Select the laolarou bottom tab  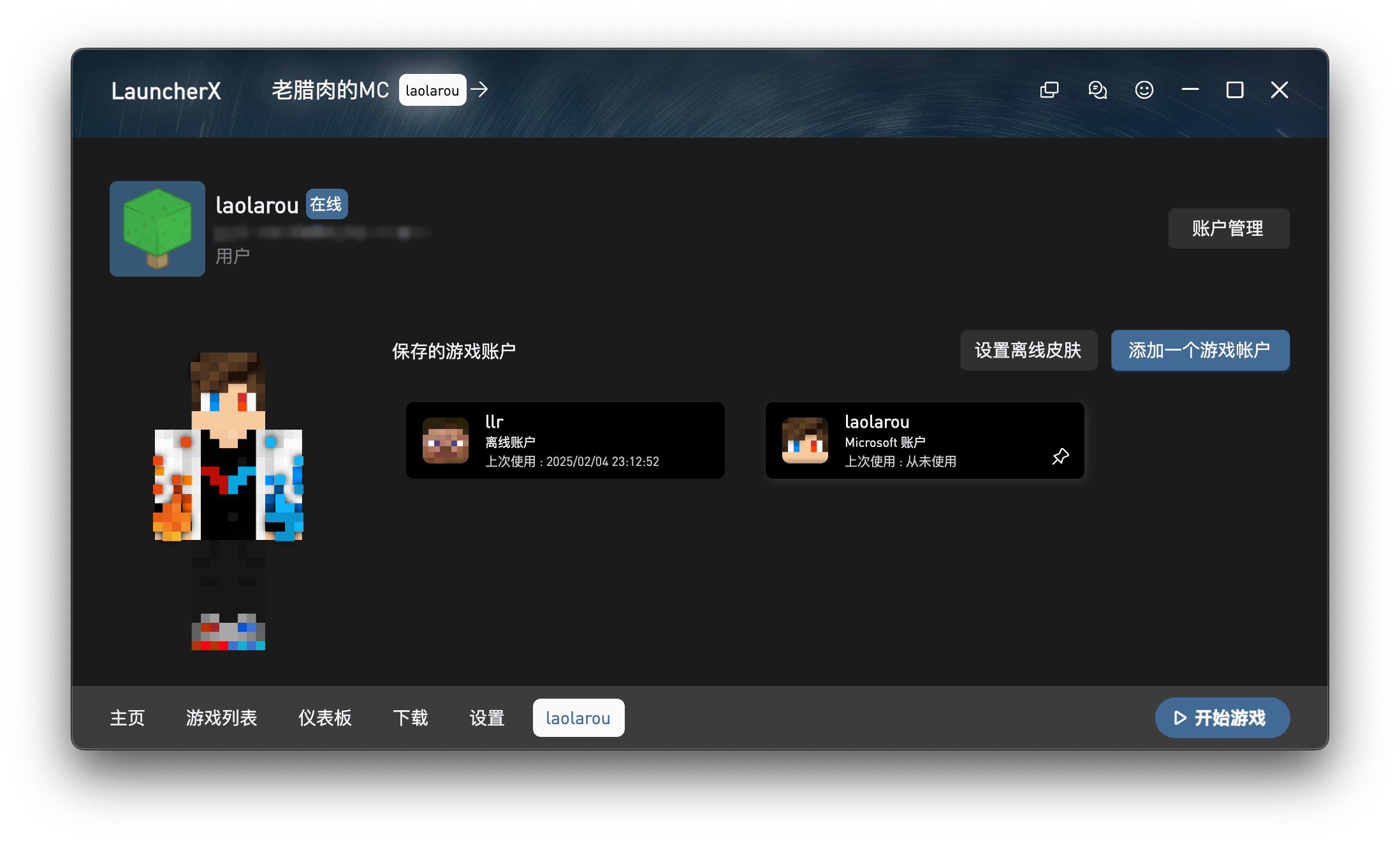pyautogui.click(x=578, y=718)
